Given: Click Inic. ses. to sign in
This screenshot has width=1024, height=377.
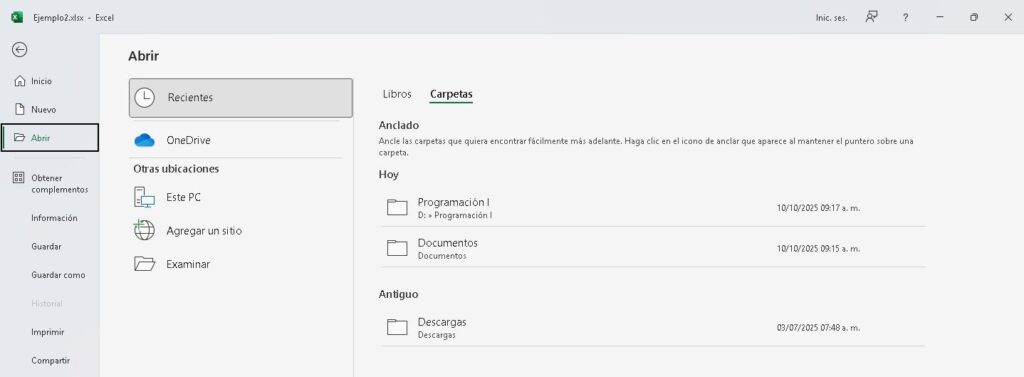Looking at the screenshot, I should tap(831, 18).
